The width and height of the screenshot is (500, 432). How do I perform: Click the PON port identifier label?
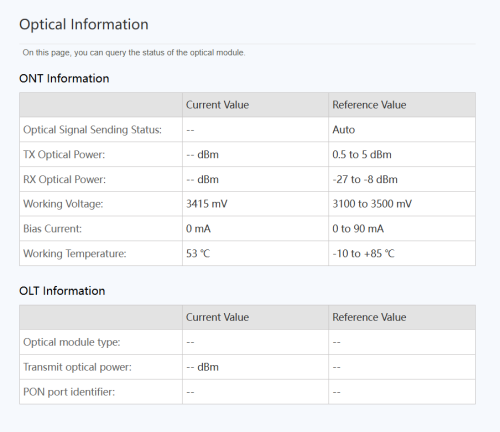pyautogui.click(x=69, y=392)
